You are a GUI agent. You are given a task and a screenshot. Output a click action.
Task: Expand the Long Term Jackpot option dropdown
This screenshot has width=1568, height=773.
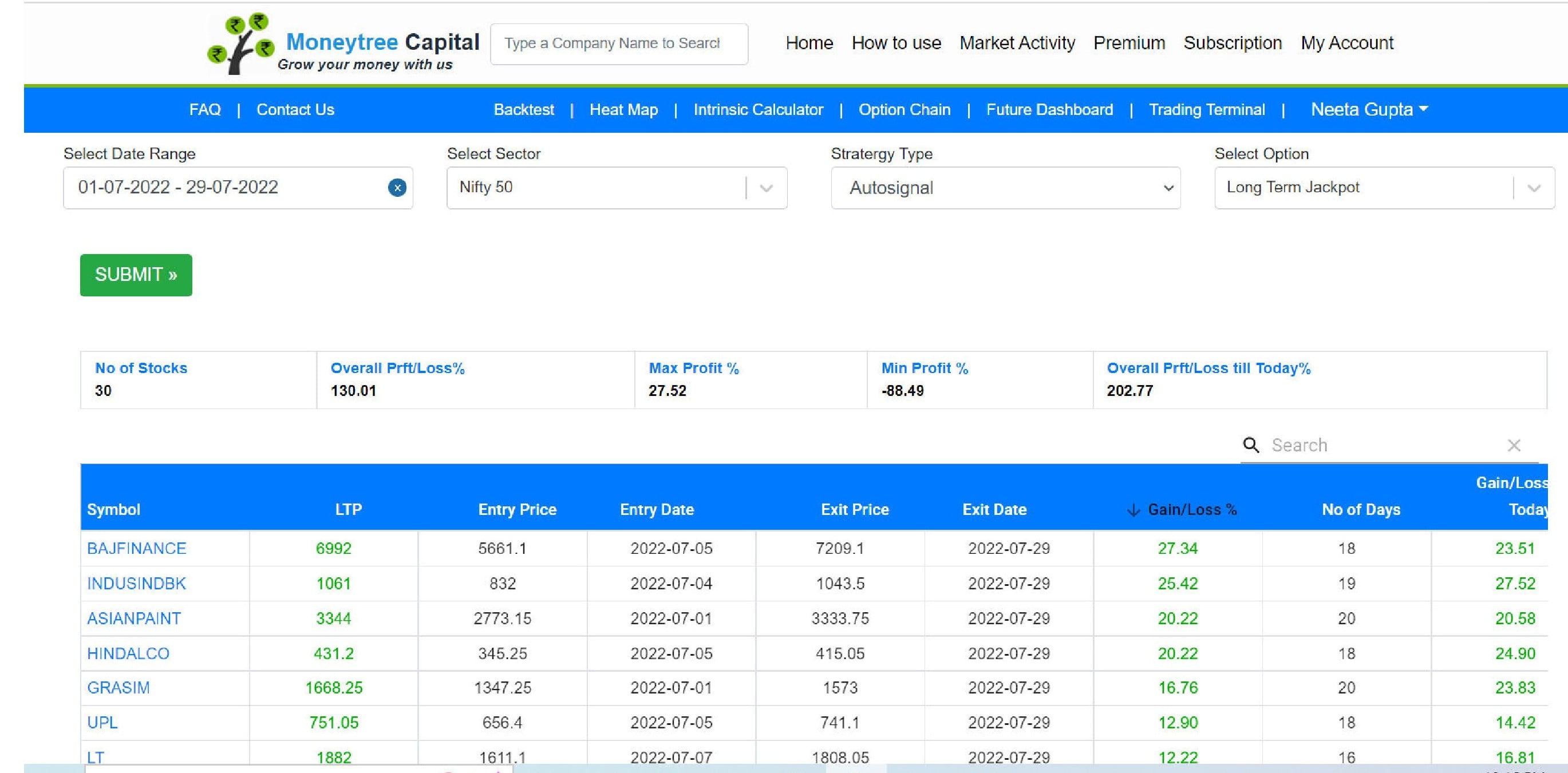[x=1533, y=188]
